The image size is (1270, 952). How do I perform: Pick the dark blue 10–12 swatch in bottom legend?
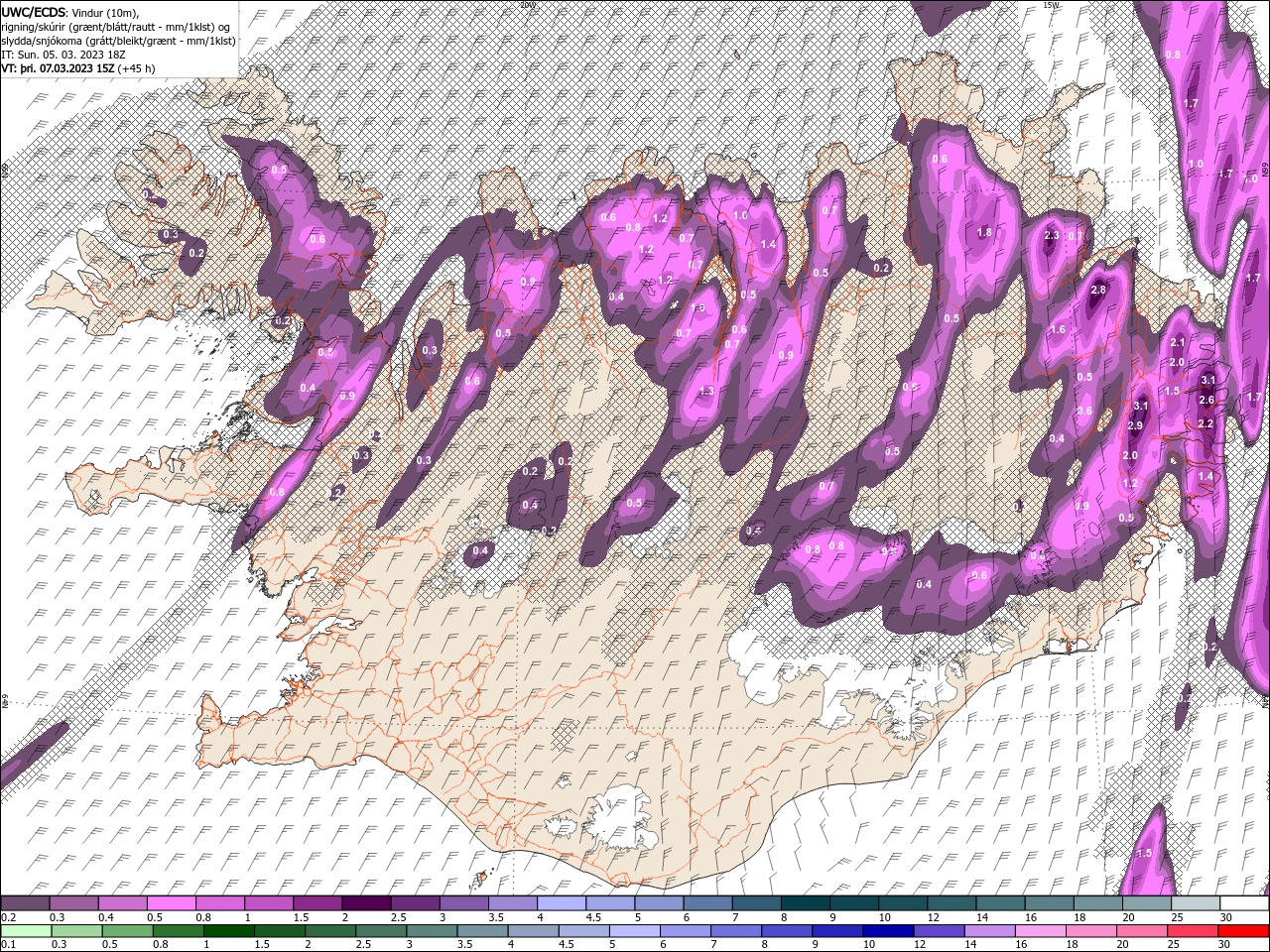(887, 931)
